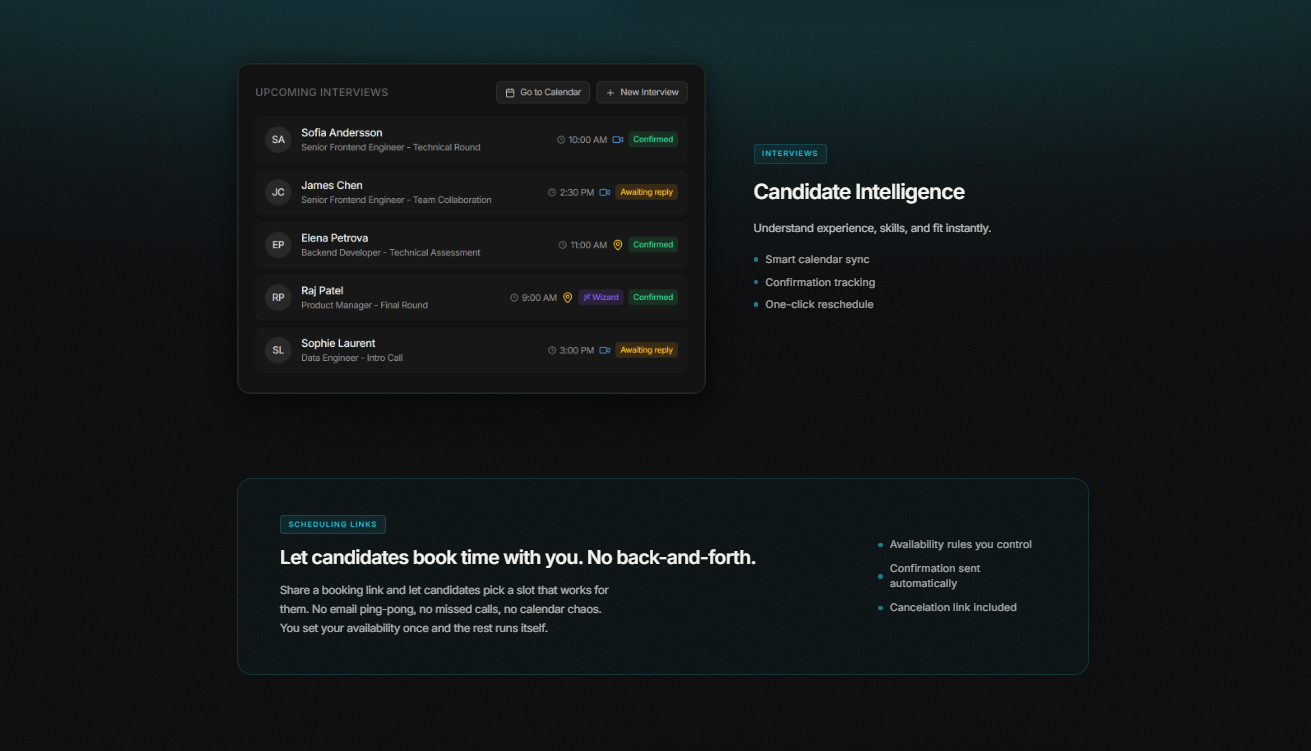
Task: Create a New Interview
Action: (642, 92)
